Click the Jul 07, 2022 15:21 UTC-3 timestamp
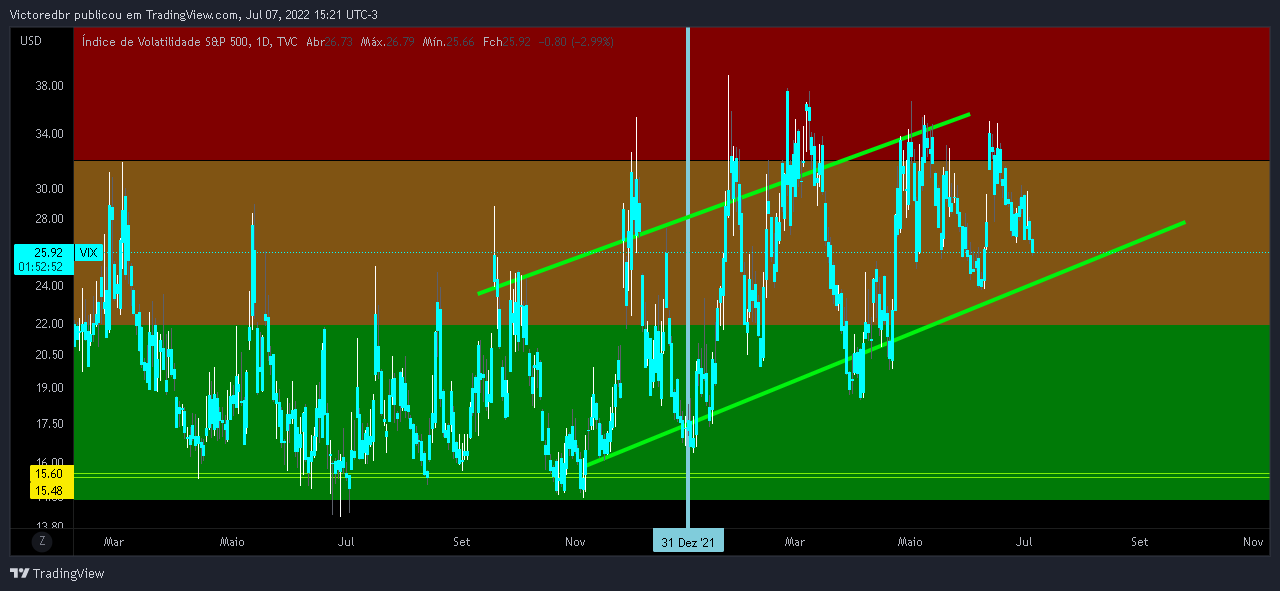The image size is (1280, 591). [x=311, y=14]
